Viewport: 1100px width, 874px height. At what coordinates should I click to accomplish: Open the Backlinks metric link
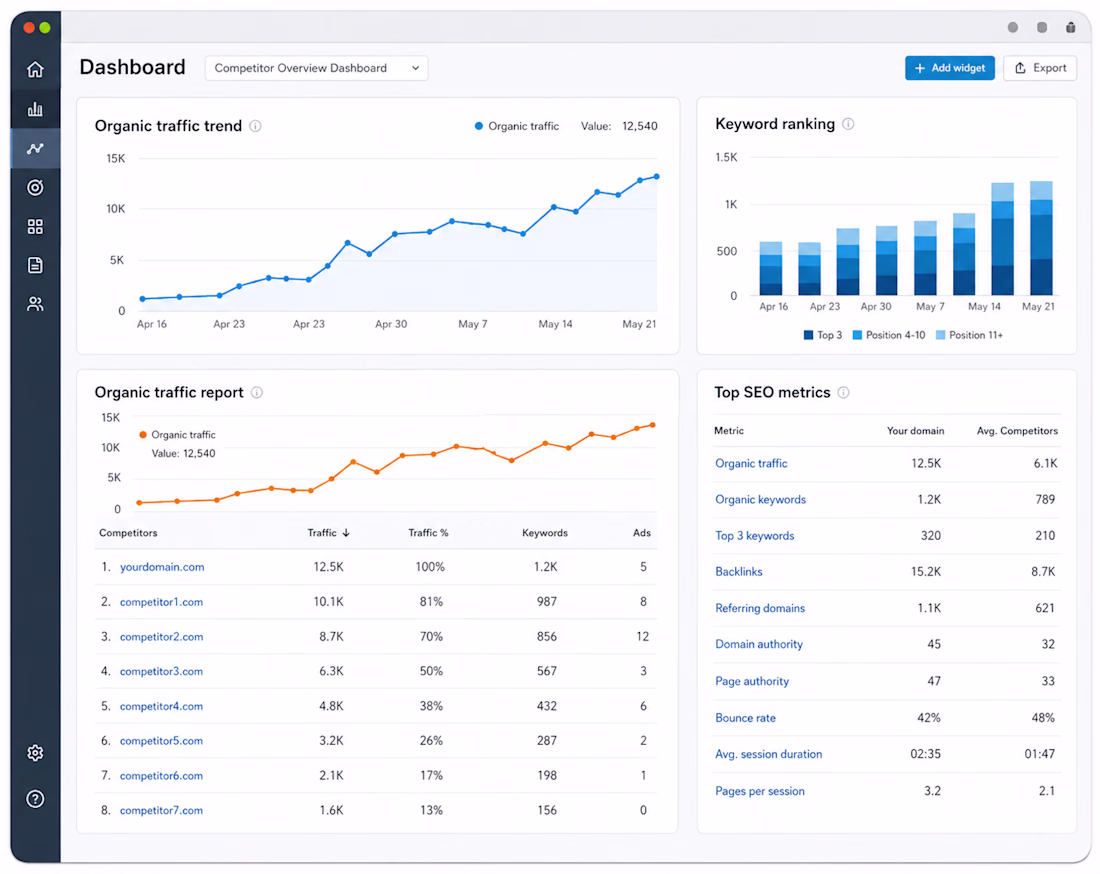point(739,572)
